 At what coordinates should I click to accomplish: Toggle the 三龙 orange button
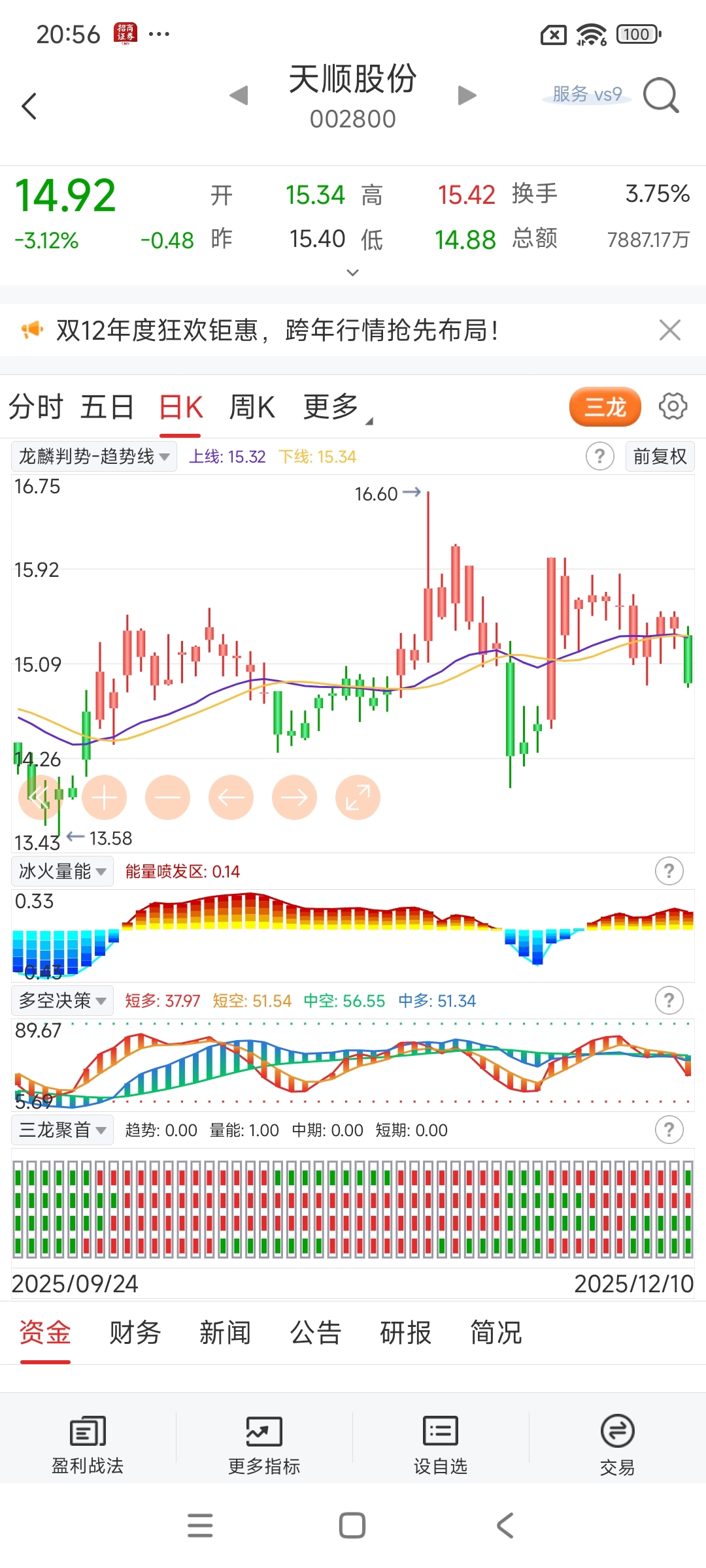605,406
